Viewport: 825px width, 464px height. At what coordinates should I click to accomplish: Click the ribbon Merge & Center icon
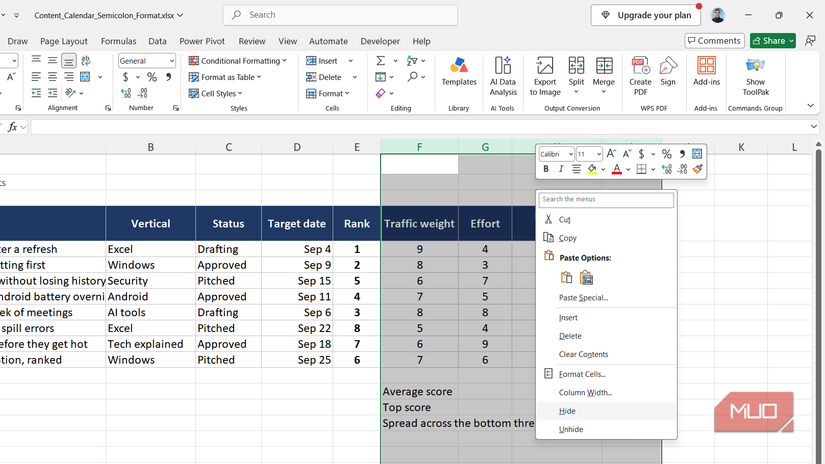tap(85, 77)
